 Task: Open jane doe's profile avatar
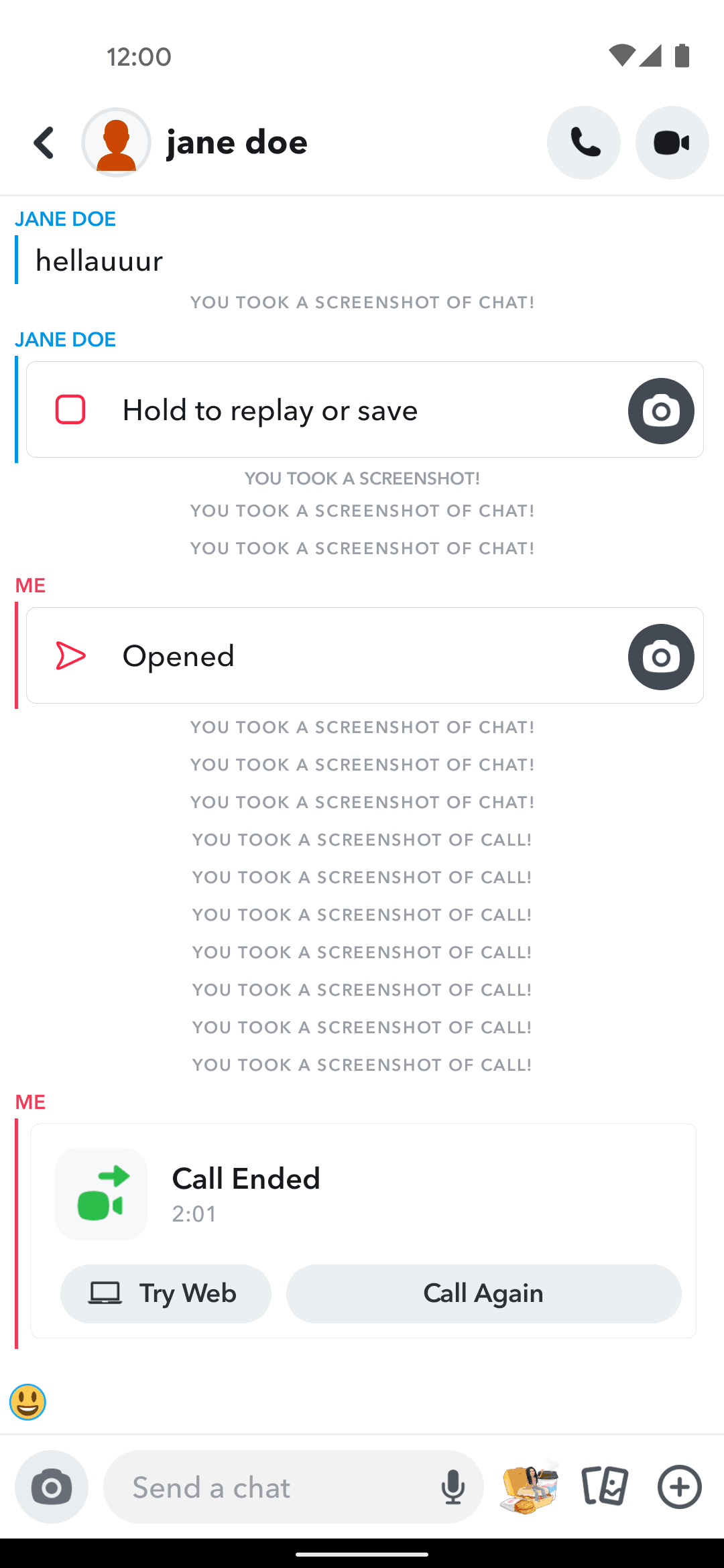(x=117, y=143)
